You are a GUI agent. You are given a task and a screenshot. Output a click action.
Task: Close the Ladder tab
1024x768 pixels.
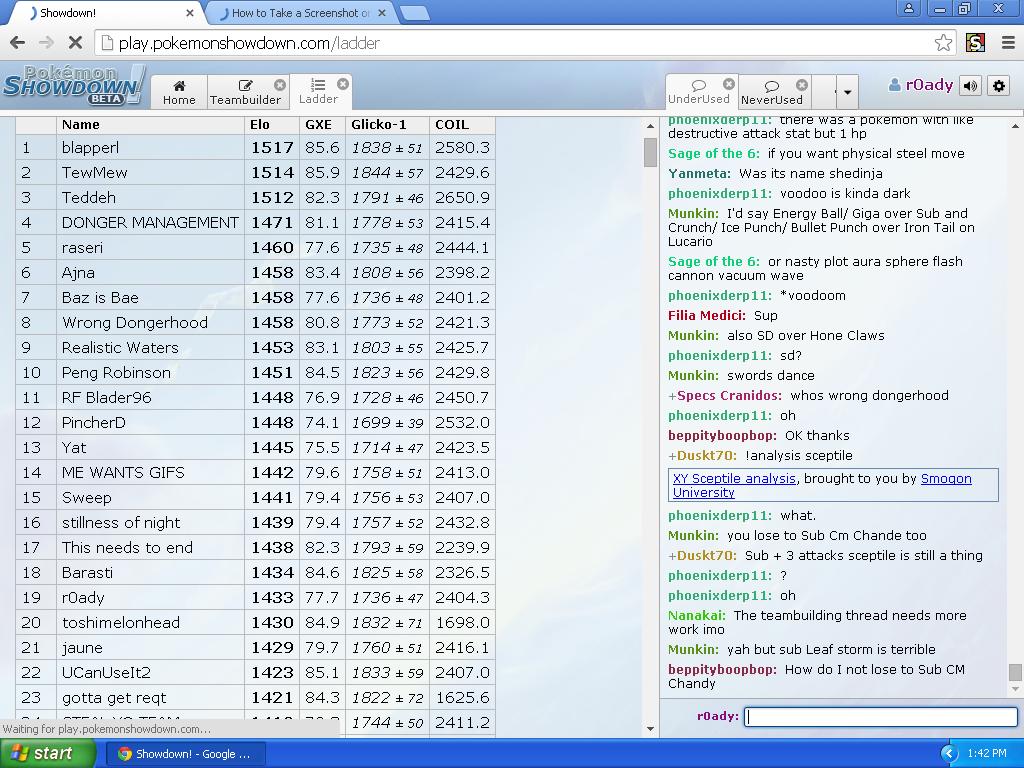pos(343,84)
